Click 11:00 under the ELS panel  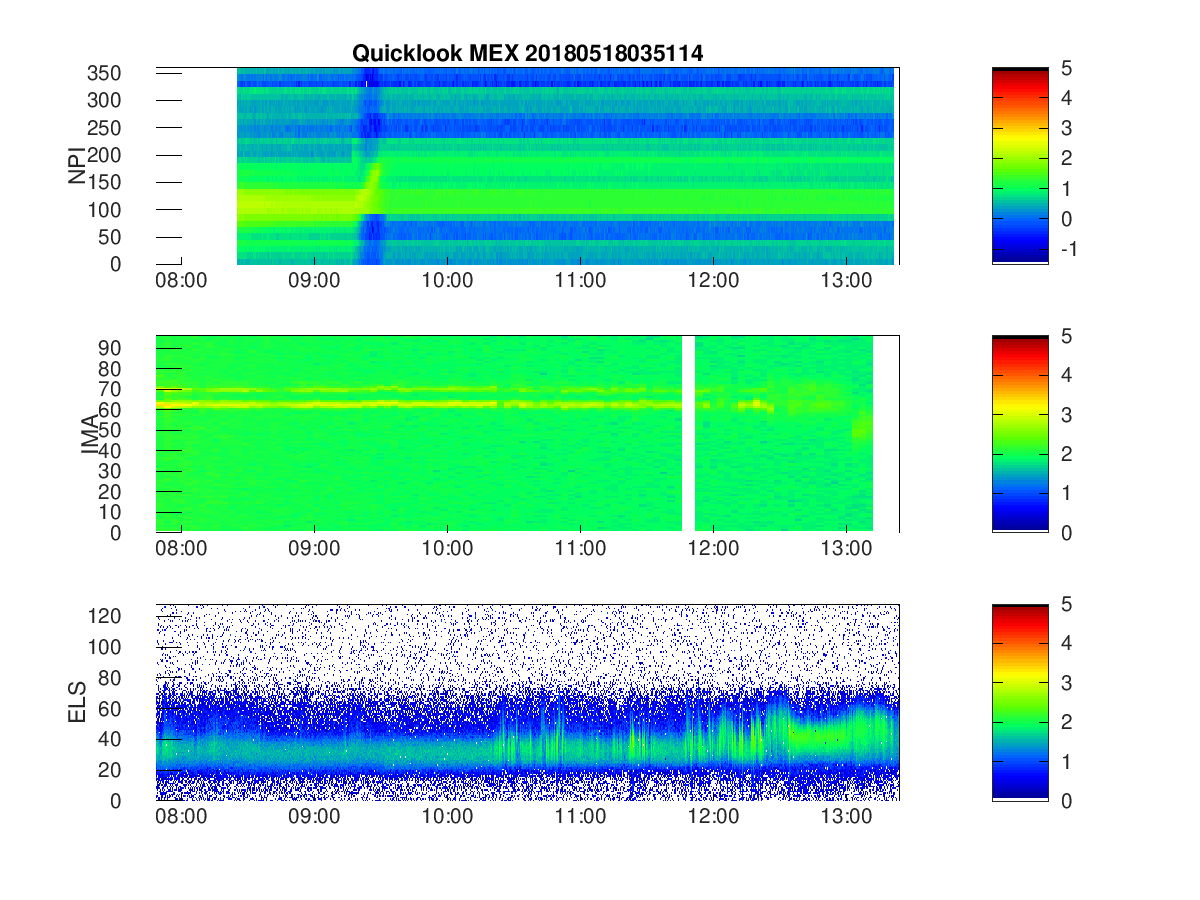pyautogui.click(x=580, y=816)
